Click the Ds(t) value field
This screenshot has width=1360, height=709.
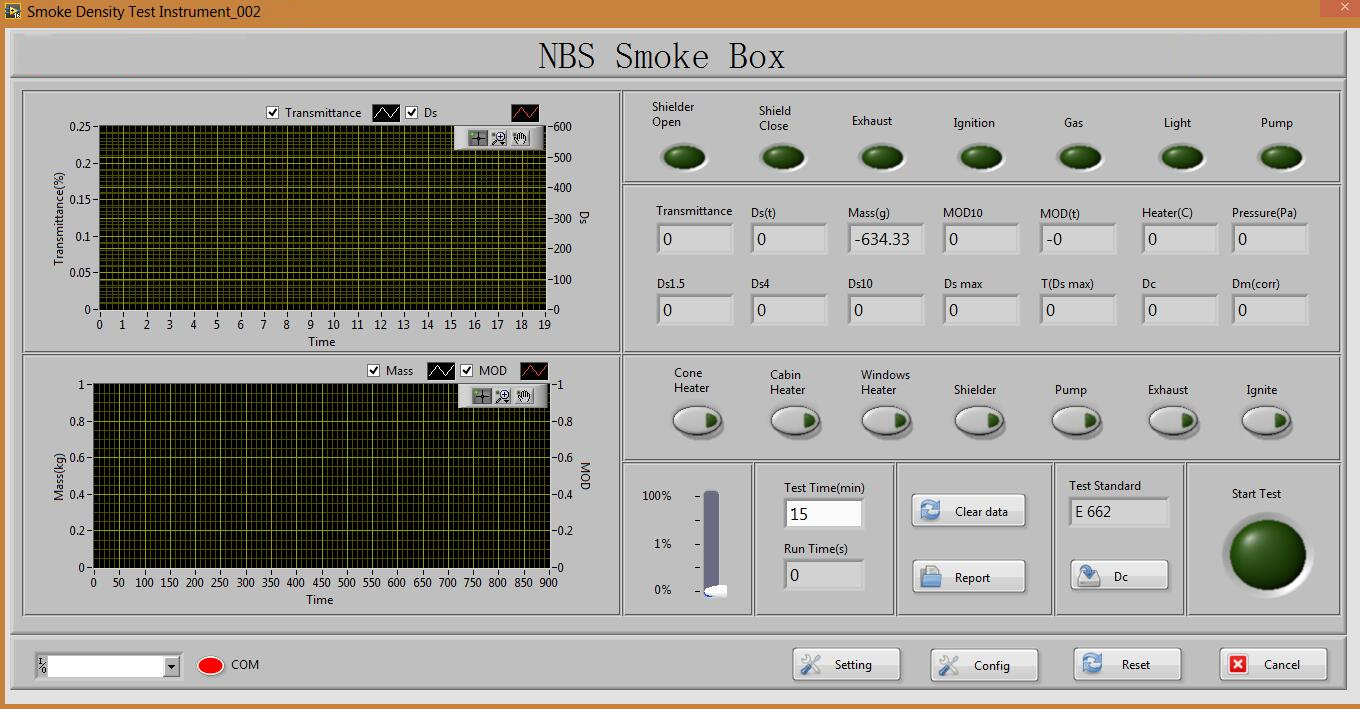coord(789,239)
